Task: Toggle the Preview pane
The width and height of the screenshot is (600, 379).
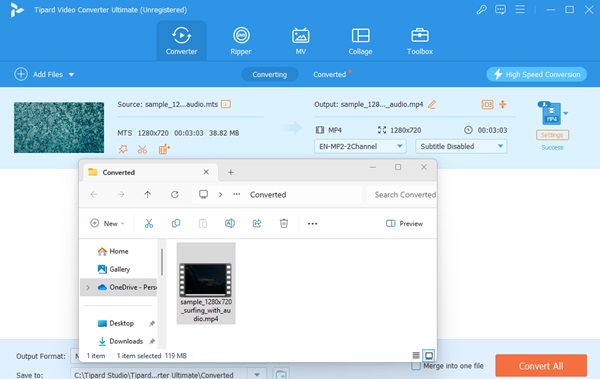Action: (x=404, y=223)
